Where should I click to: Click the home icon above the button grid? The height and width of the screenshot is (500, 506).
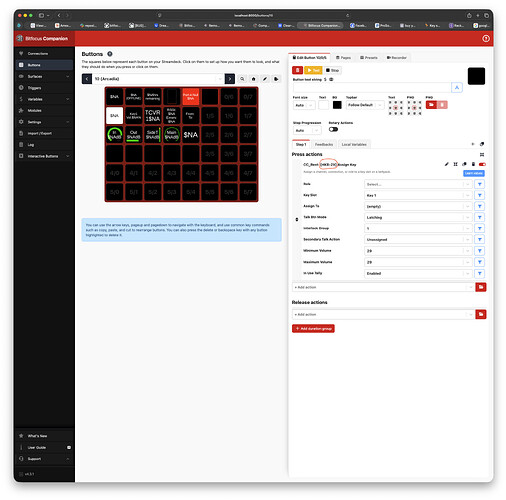[253, 79]
